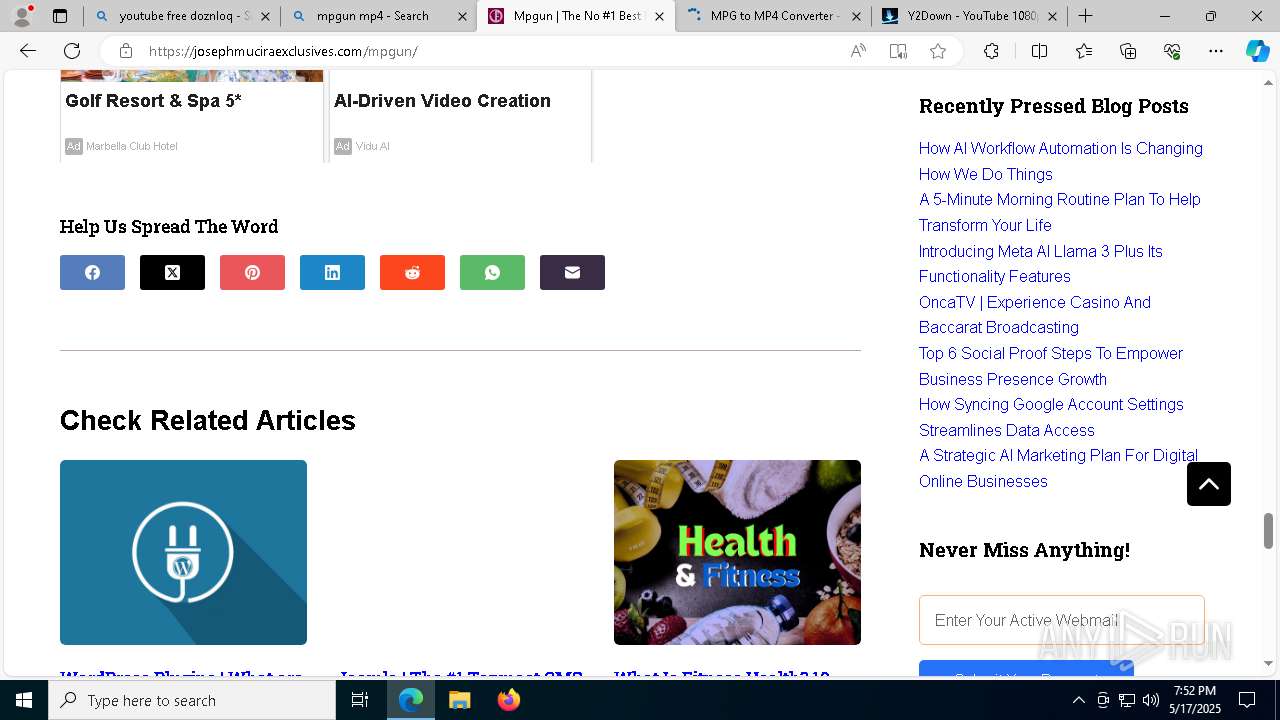Show hidden system tray icons
1280x720 pixels.
(1078, 700)
